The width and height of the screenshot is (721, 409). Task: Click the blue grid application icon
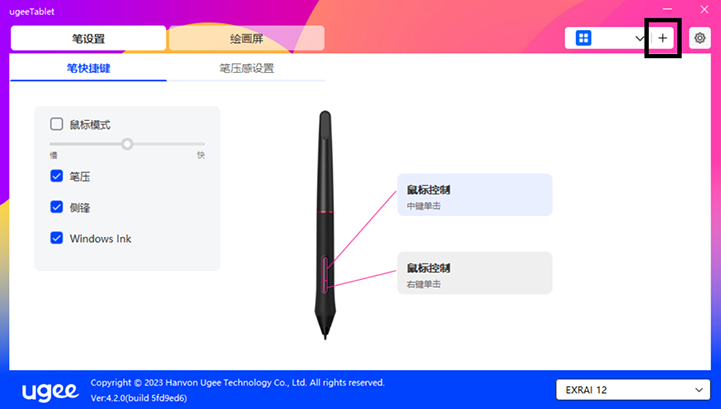click(x=584, y=38)
